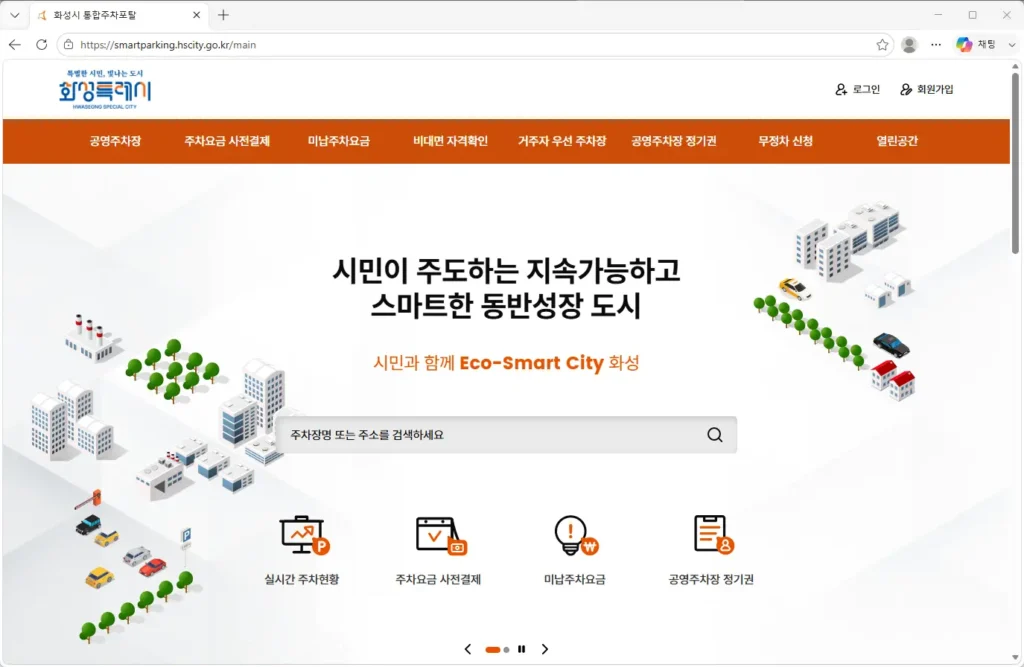This screenshot has width=1024, height=667.
Task: Close the 화성시 통합주차포탈 tab
Action: point(196,14)
